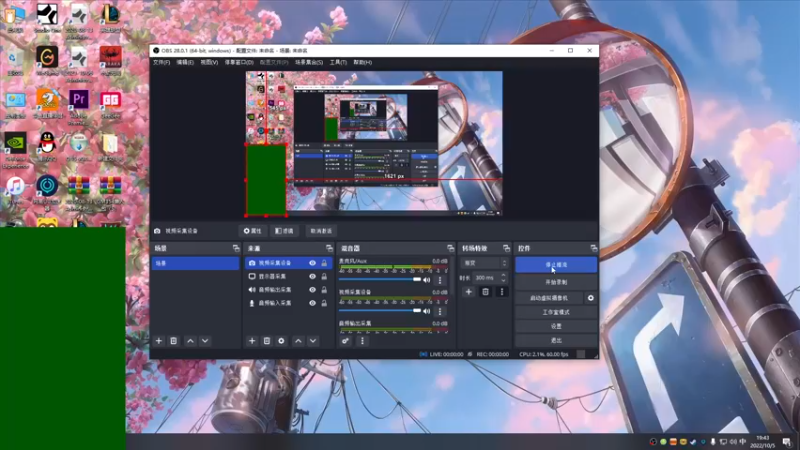The height and width of the screenshot is (450, 800).
Task: Add a new source with the plus icon
Action: 252,341
